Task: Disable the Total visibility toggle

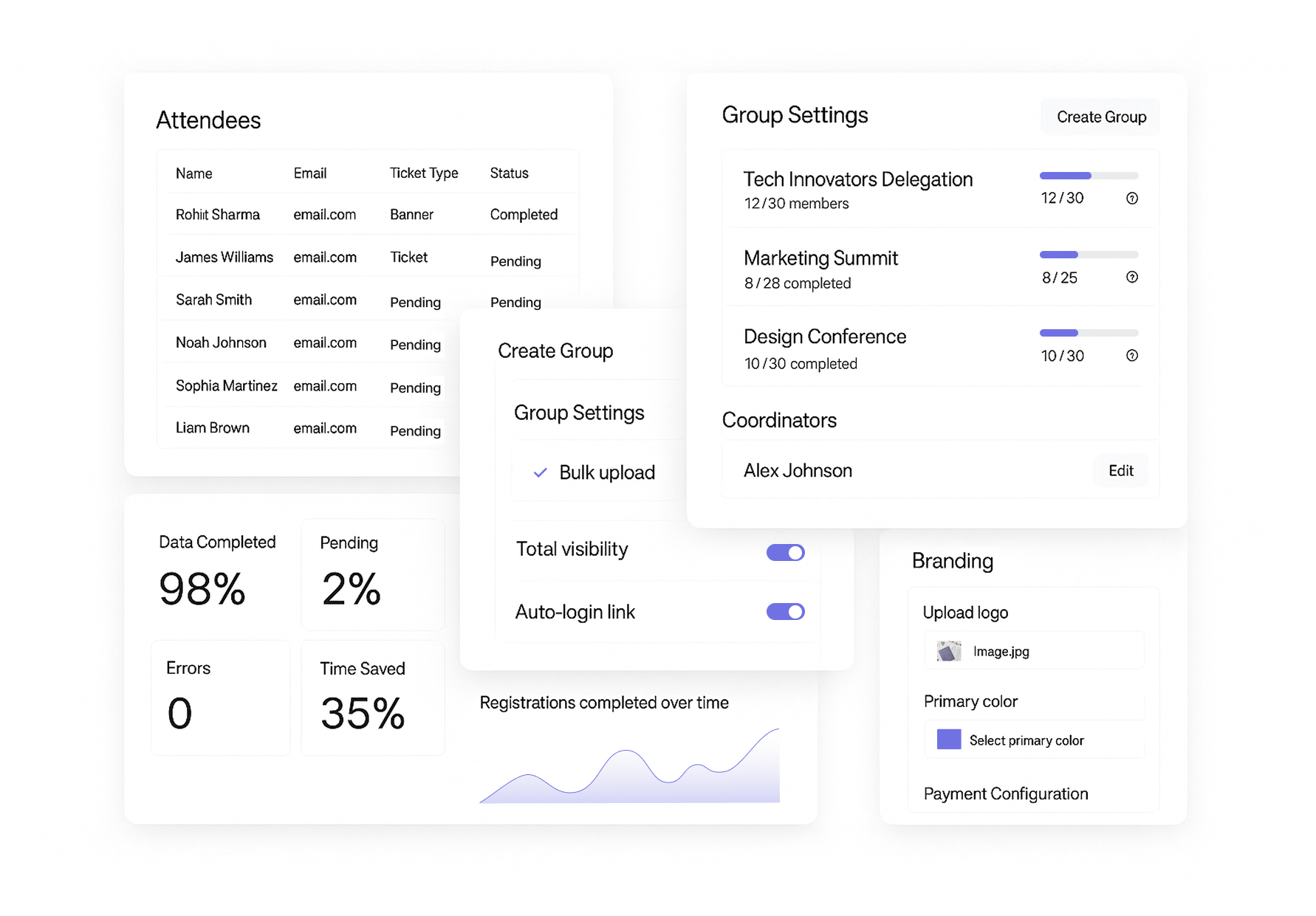Action: click(x=785, y=552)
